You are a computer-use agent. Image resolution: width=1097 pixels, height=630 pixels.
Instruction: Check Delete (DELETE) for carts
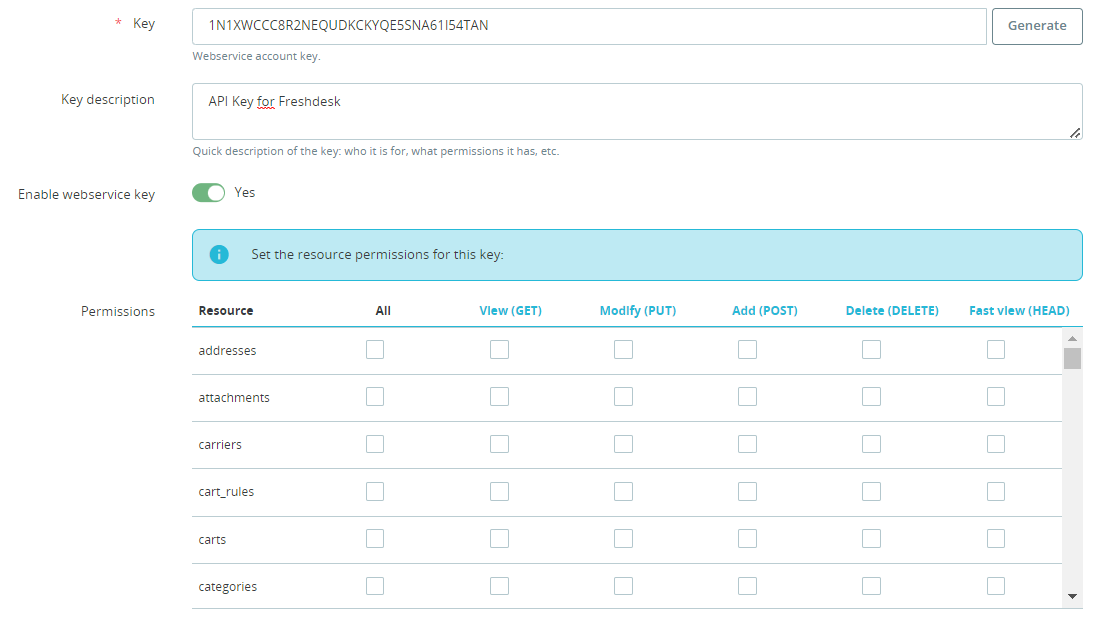tap(871, 539)
